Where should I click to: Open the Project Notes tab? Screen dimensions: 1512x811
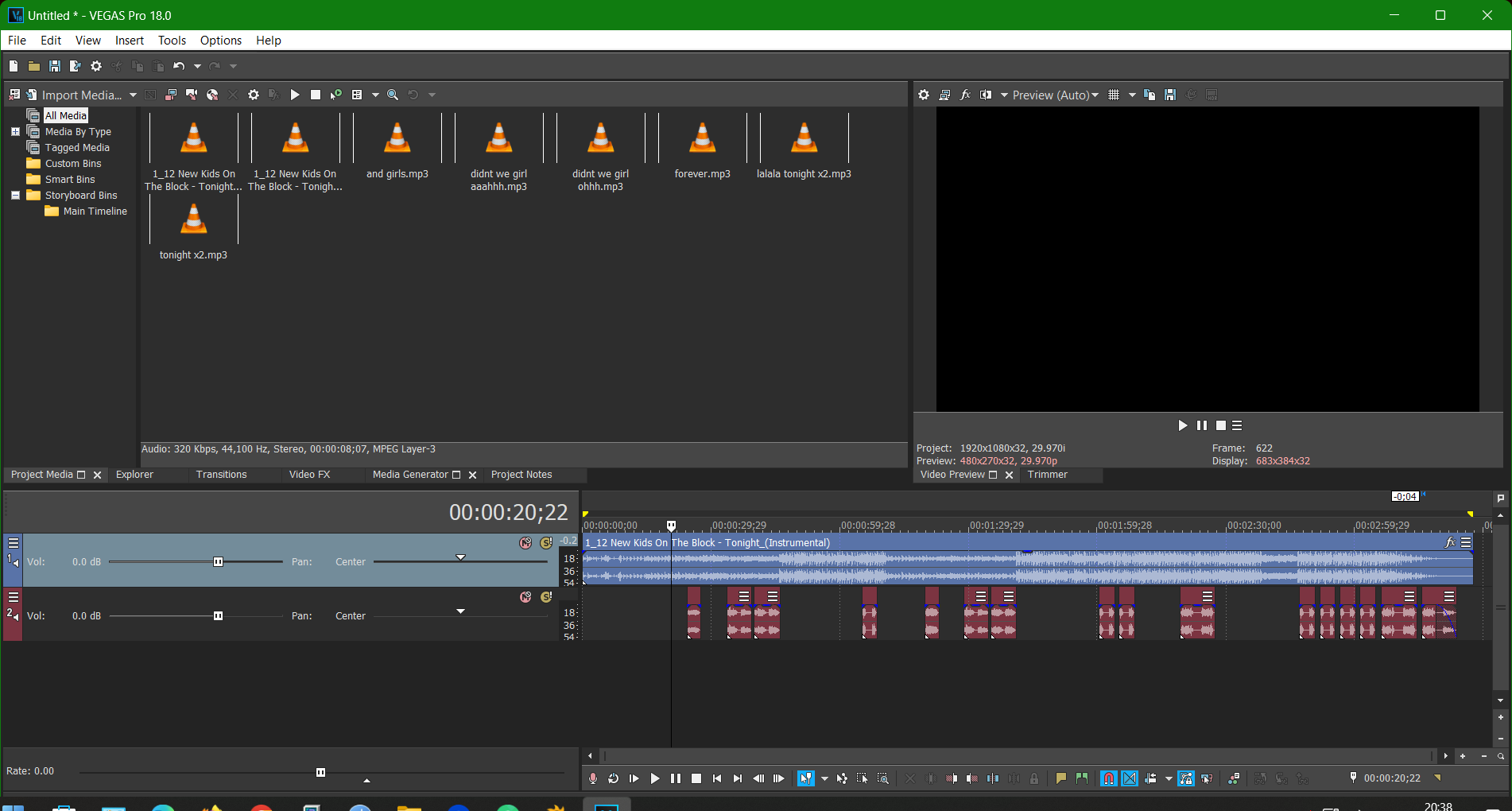coord(521,475)
